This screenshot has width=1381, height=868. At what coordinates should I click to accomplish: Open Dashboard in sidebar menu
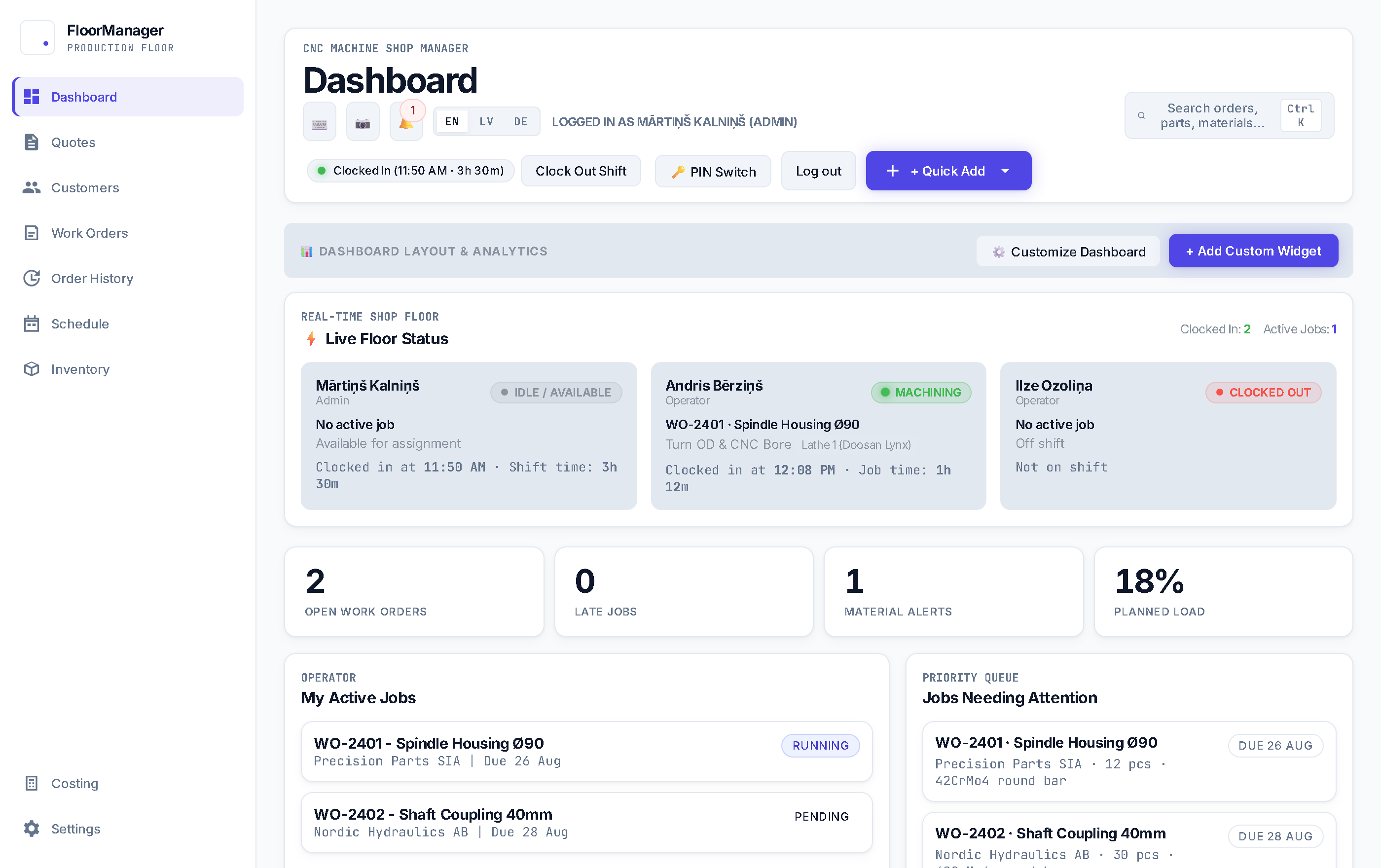[128, 97]
